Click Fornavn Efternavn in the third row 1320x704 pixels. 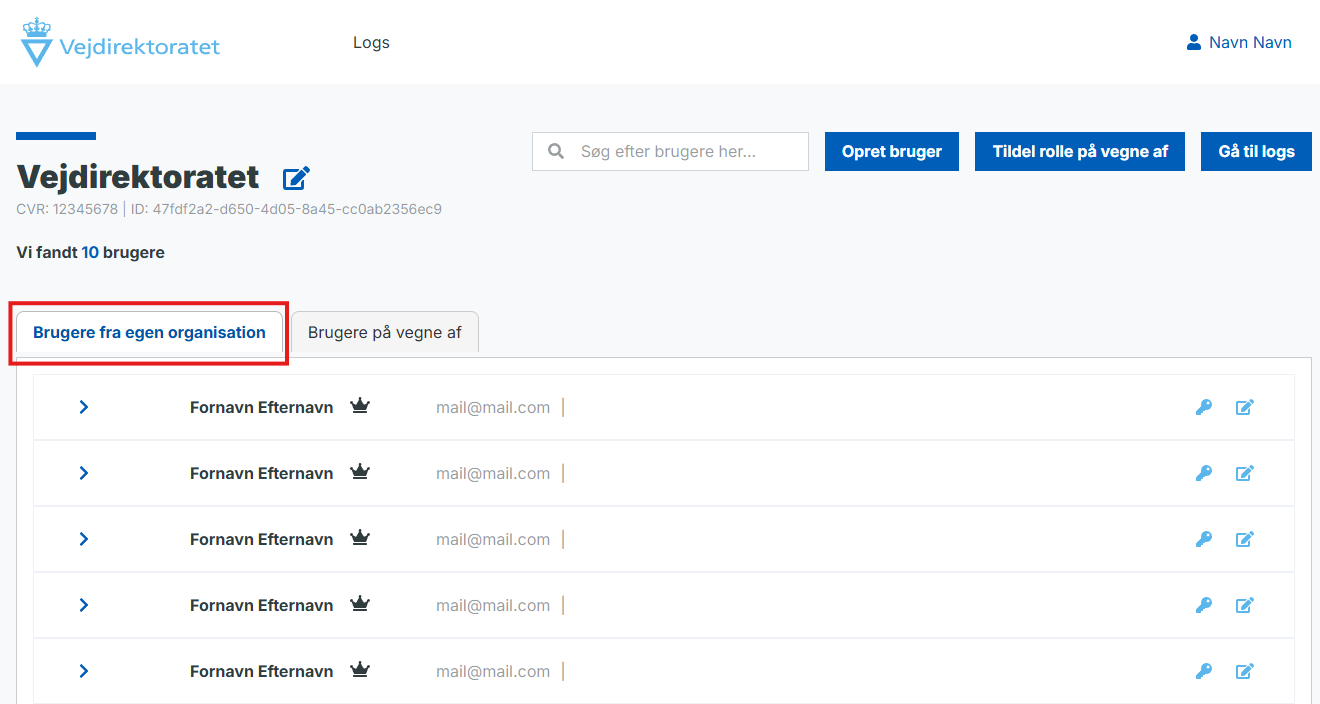[x=261, y=539]
